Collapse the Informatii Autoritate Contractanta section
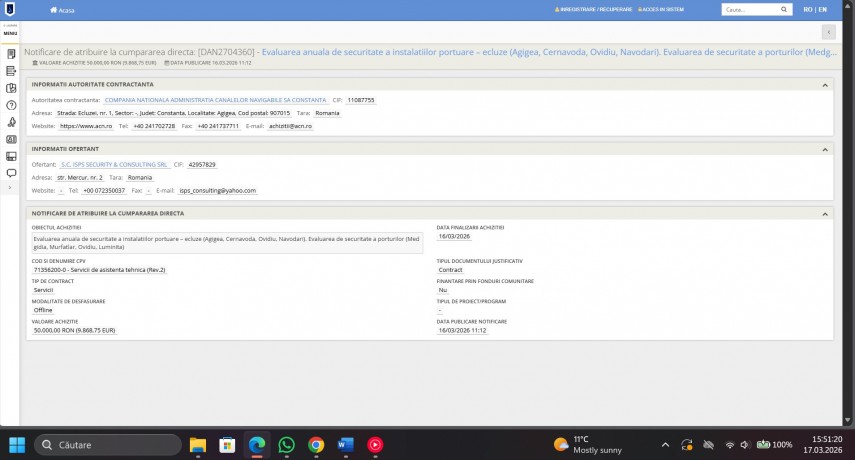The height and width of the screenshot is (460, 855). pos(825,85)
